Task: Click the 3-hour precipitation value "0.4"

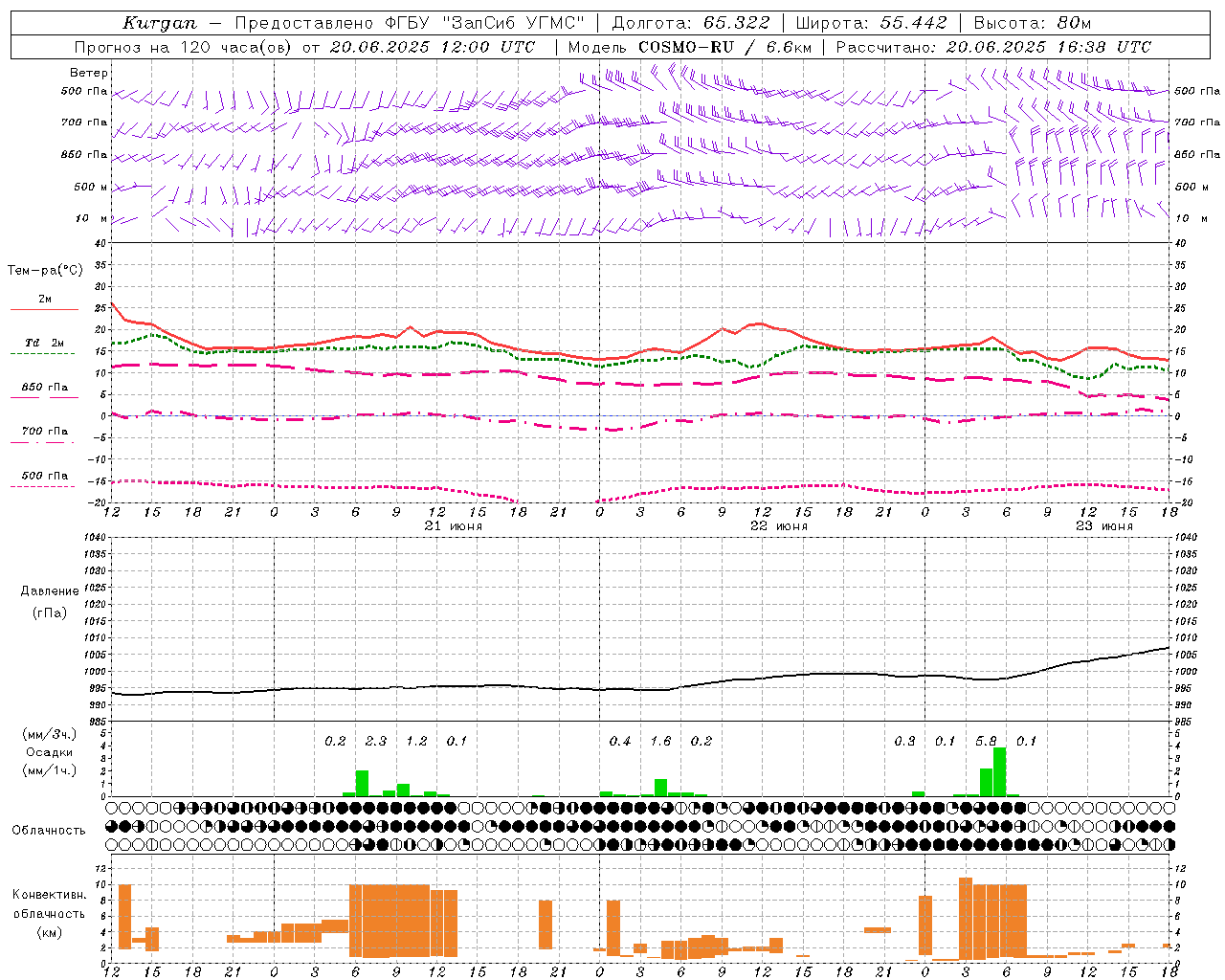Action: tap(620, 742)
